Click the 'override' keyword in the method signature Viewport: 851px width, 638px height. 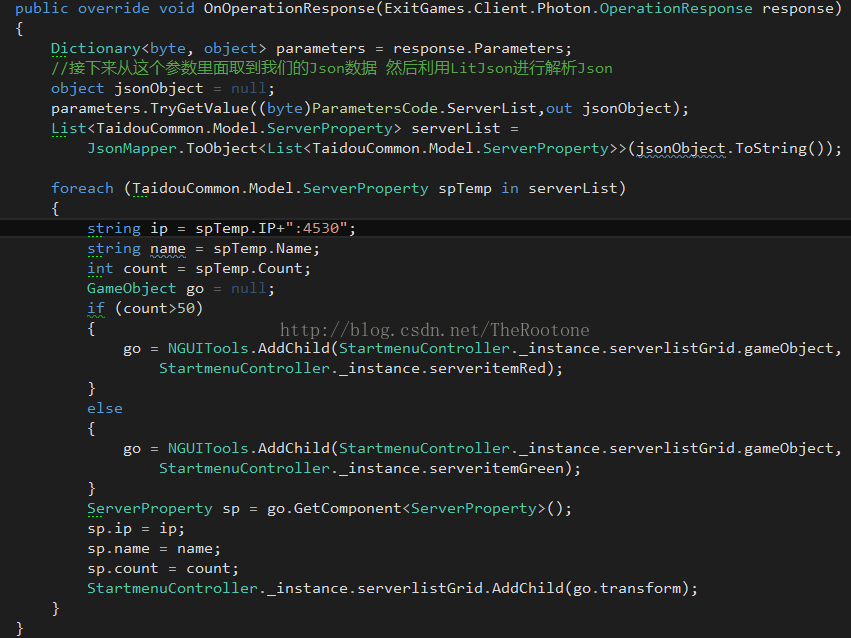pyautogui.click(x=113, y=9)
